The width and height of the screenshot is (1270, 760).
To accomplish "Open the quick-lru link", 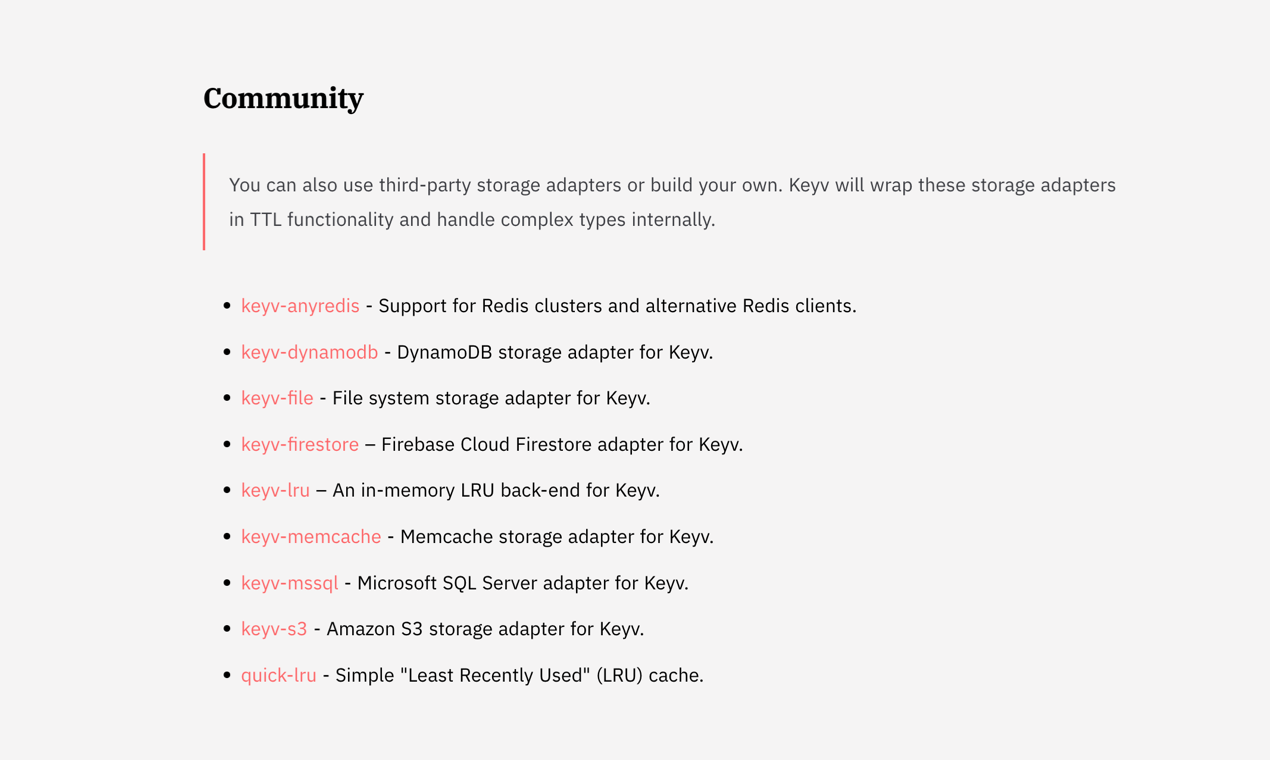I will [x=279, y=675].
